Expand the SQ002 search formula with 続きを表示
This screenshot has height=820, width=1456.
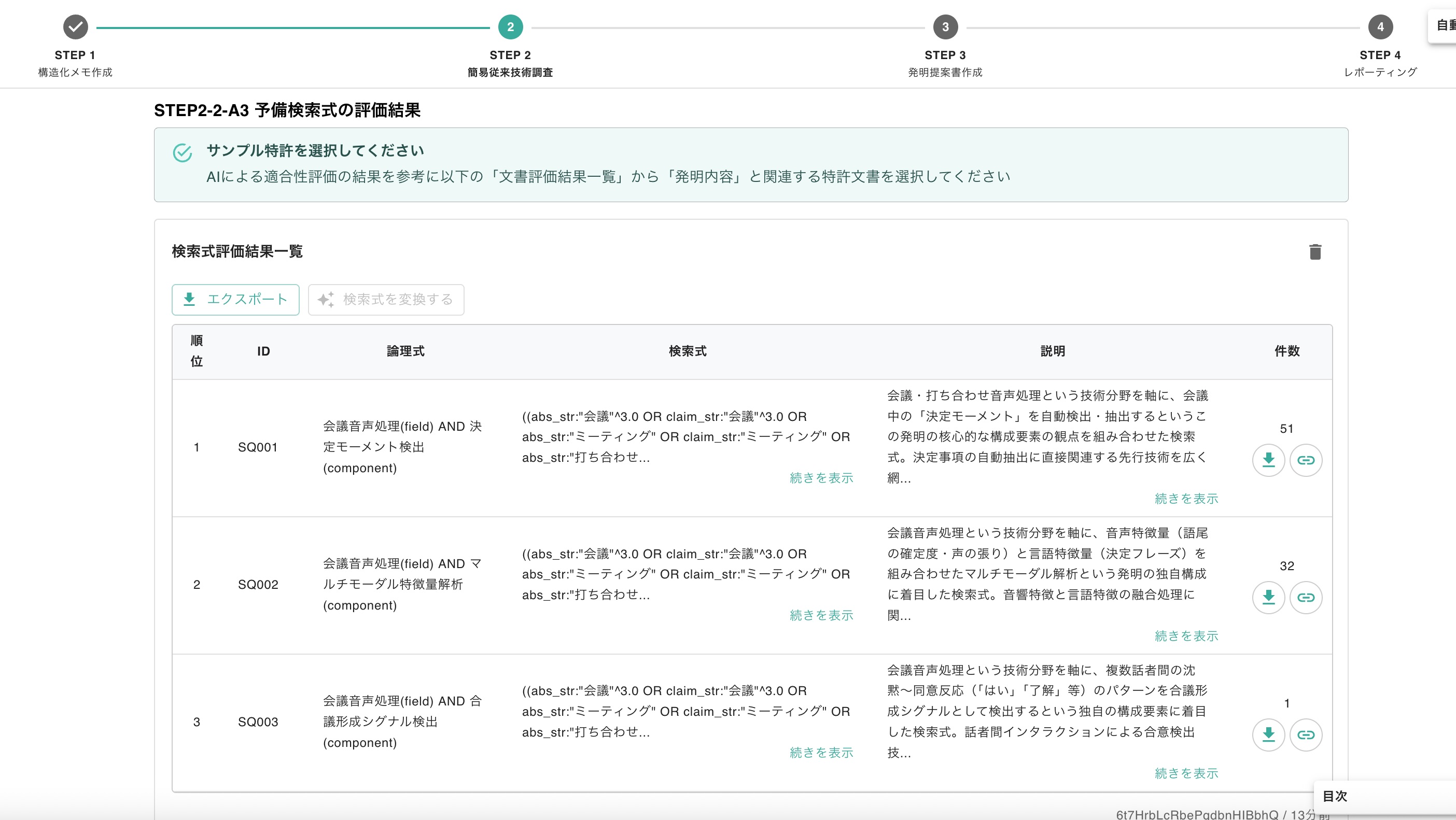821,615
